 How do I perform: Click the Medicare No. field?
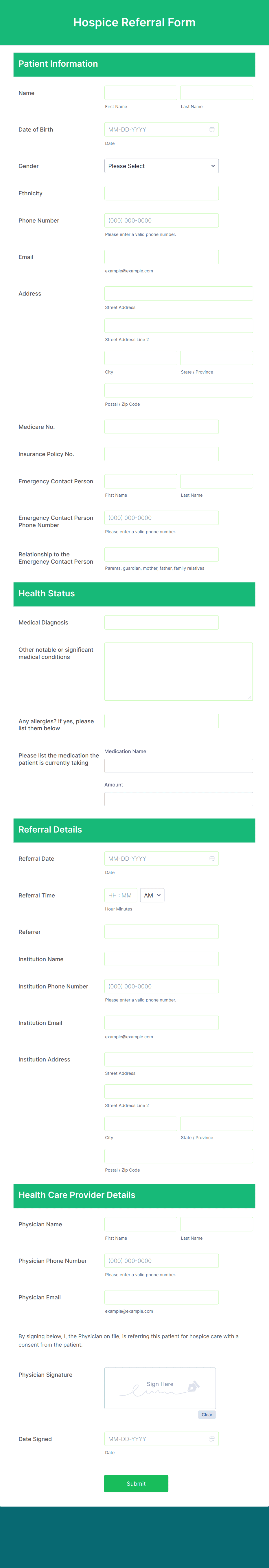tap(161, 427)
